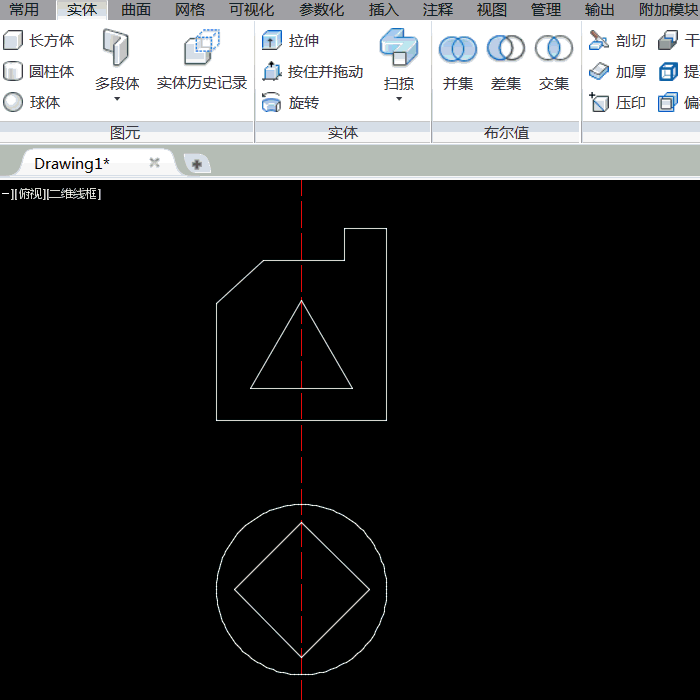Click the 实体历史记录 icon
The height and width of the screenshot is (700, 700).
tap(202, 47)
